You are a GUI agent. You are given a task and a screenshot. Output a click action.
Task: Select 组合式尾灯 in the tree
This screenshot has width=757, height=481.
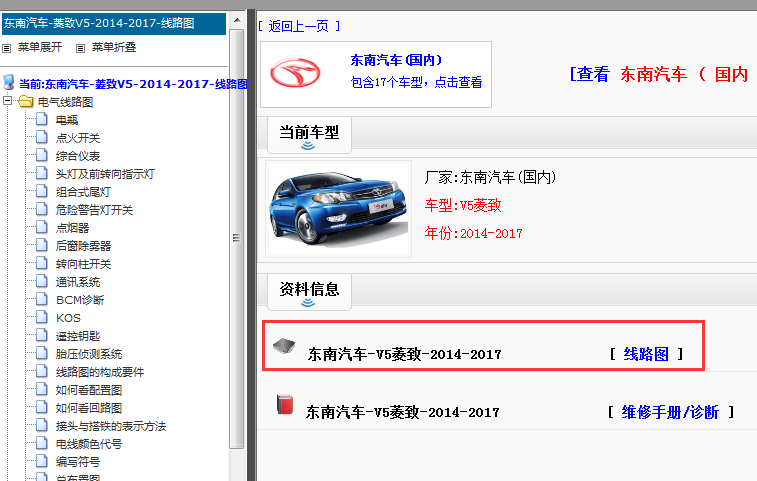[x=83, y=192]
